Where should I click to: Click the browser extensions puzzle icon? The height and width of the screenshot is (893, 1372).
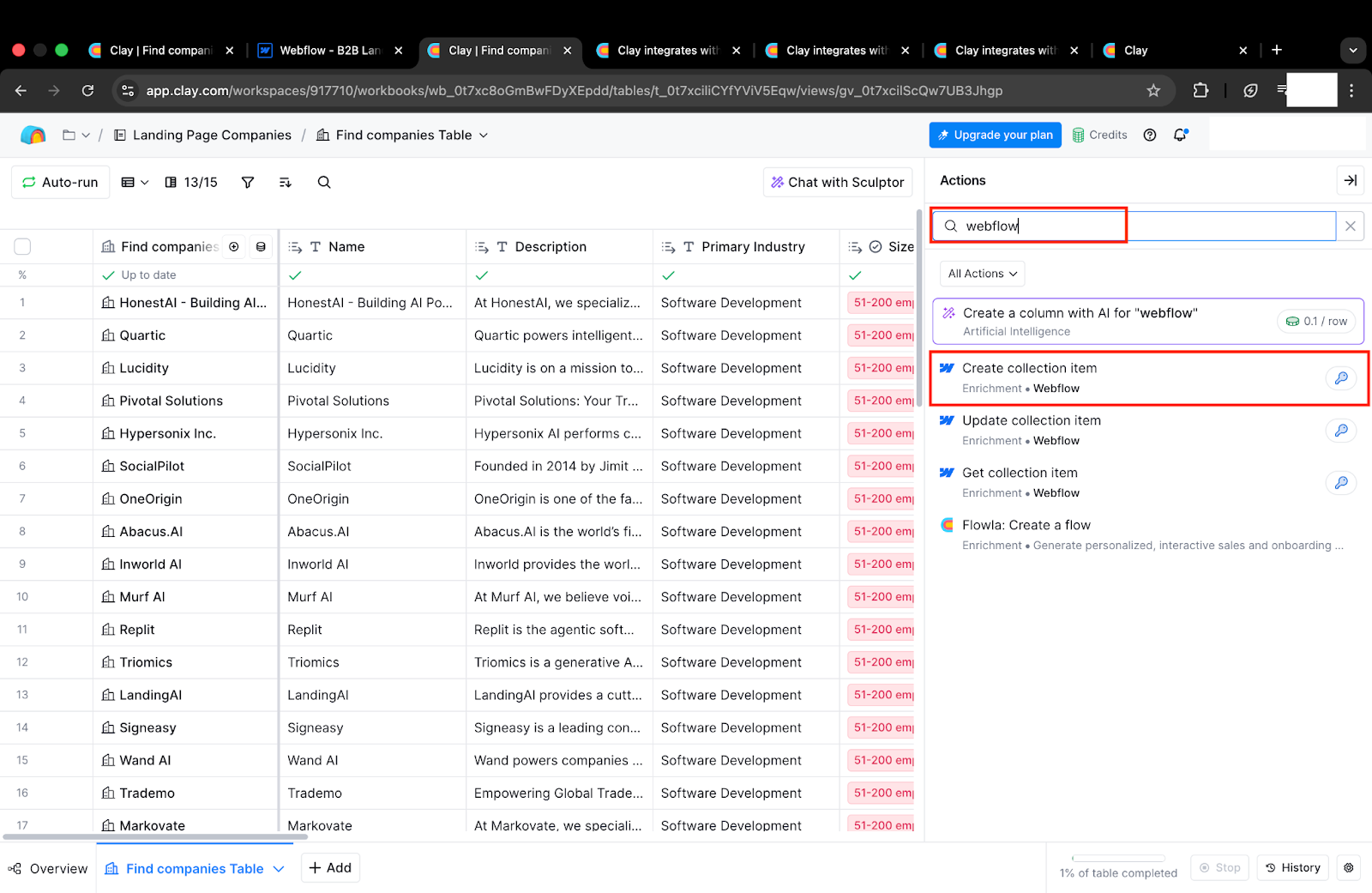point(1200,90)
